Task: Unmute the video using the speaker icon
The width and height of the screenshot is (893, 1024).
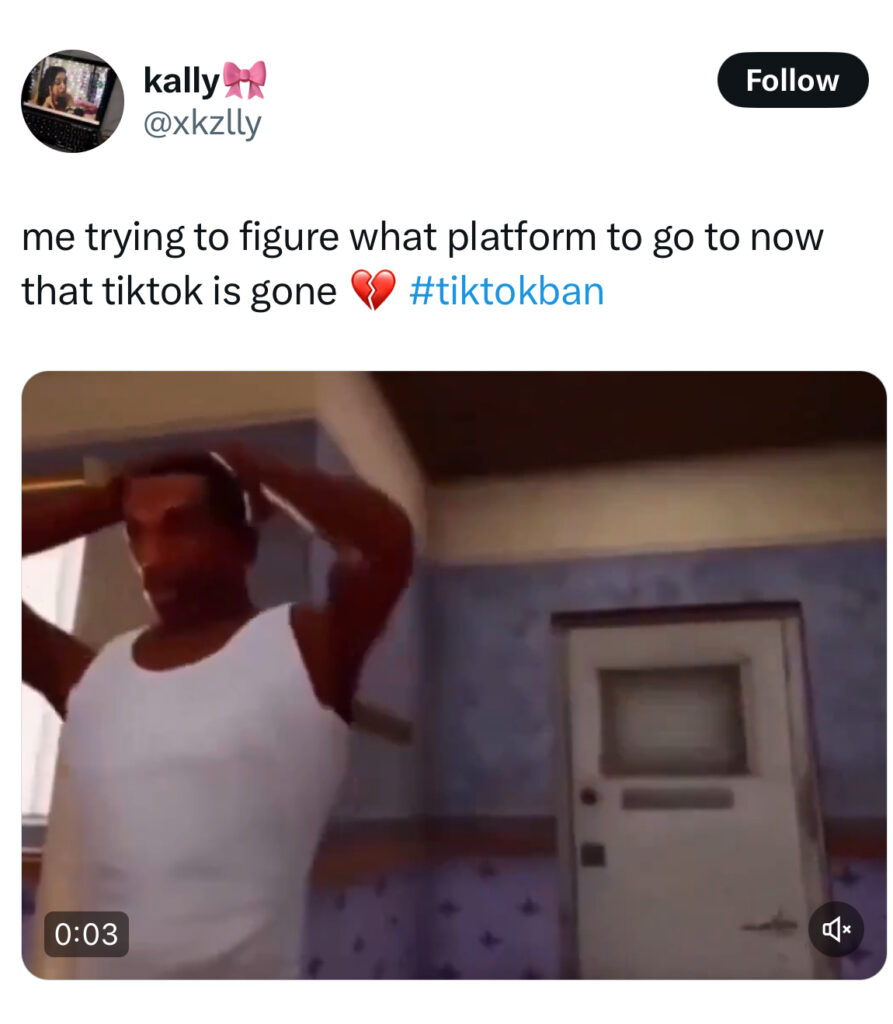Action: pyautogui.click(x=836, y=929)
